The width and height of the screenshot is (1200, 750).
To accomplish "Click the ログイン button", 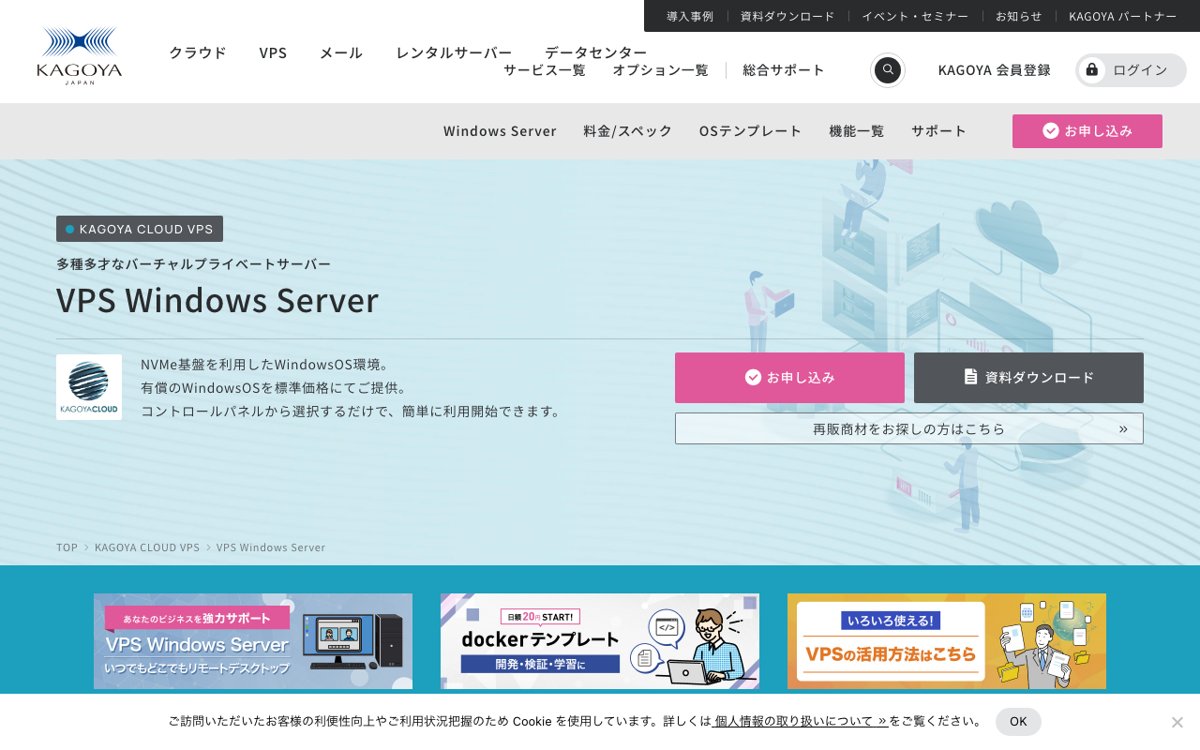I will pyautogui.click(x=1131, y=70).
